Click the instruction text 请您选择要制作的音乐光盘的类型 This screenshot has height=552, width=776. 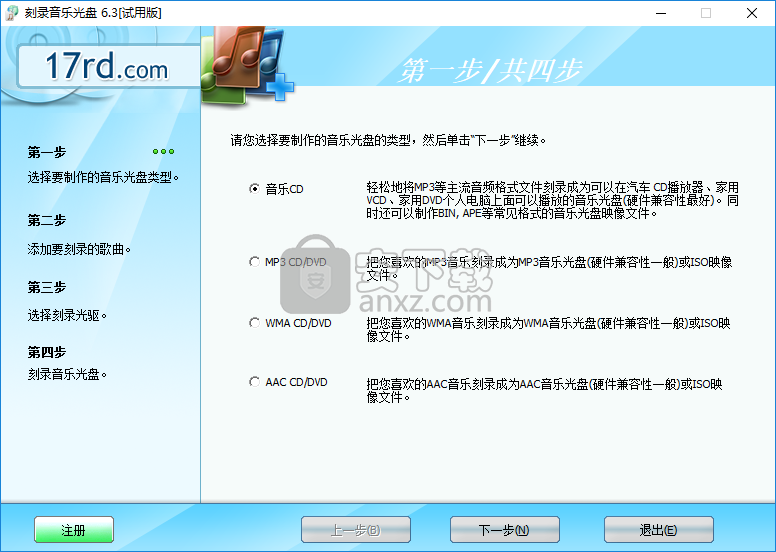point(389,141)
